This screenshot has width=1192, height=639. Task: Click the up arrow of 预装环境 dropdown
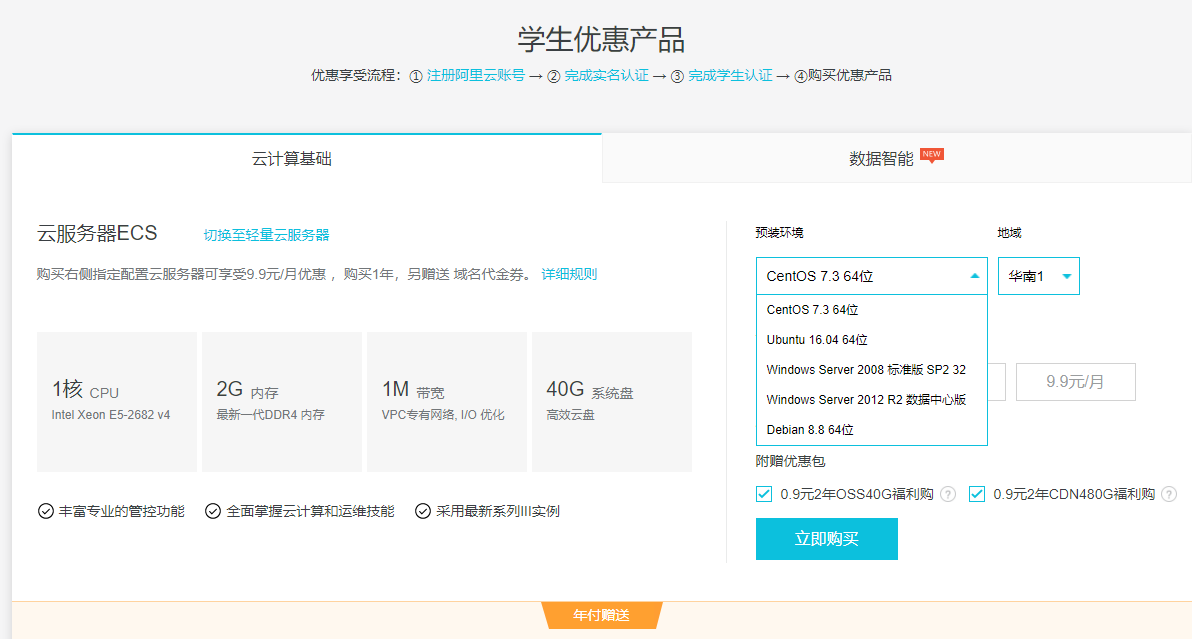(975, 276)
